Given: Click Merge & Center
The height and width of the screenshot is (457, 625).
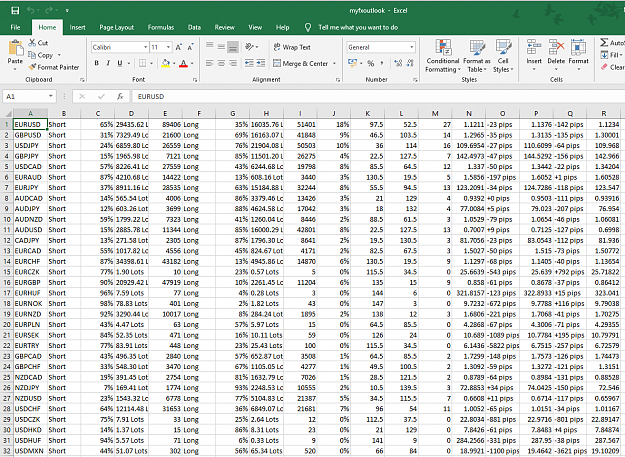Looking at the screenshot, I should tap(301, 63).
